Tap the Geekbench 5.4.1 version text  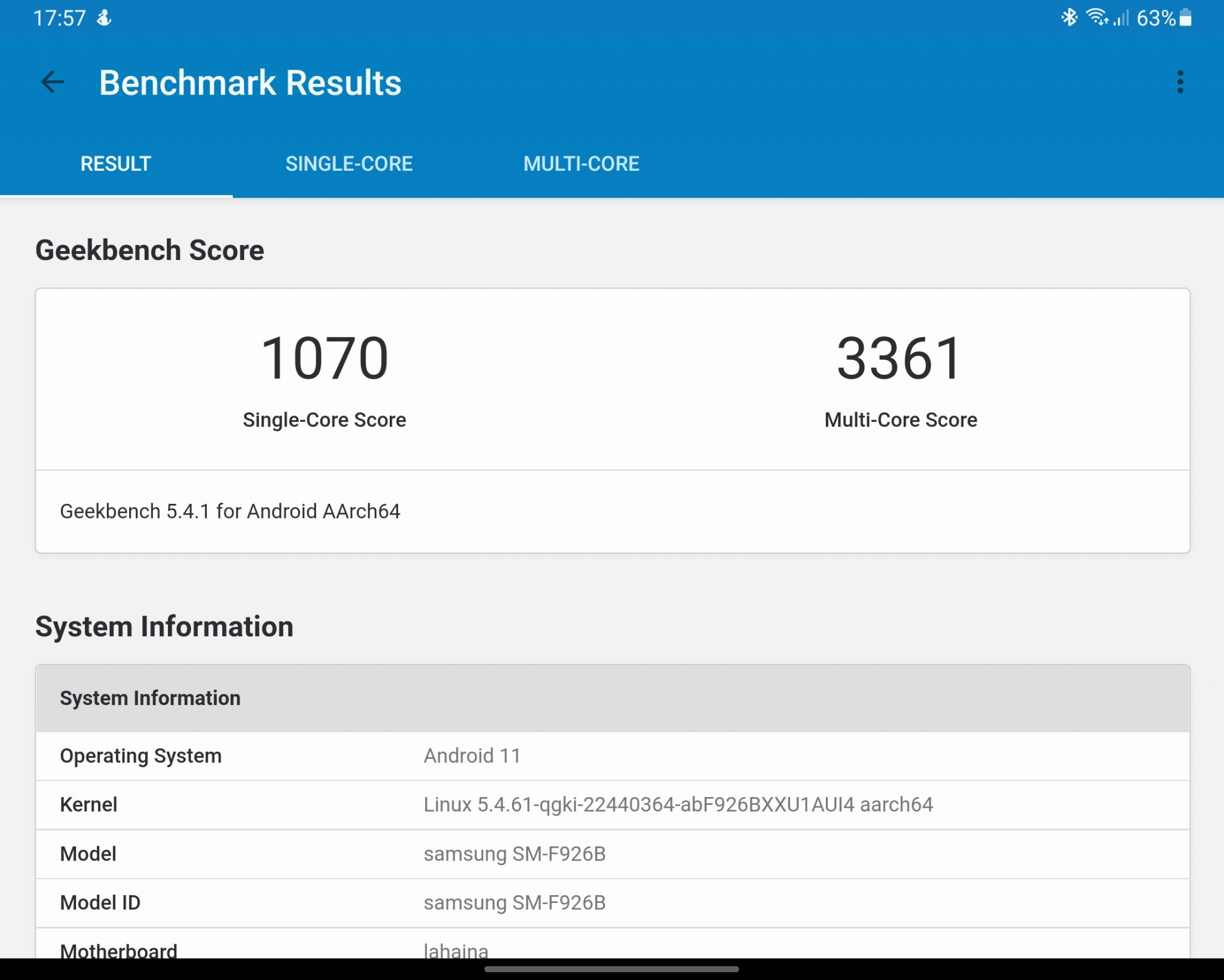[230, 512]
